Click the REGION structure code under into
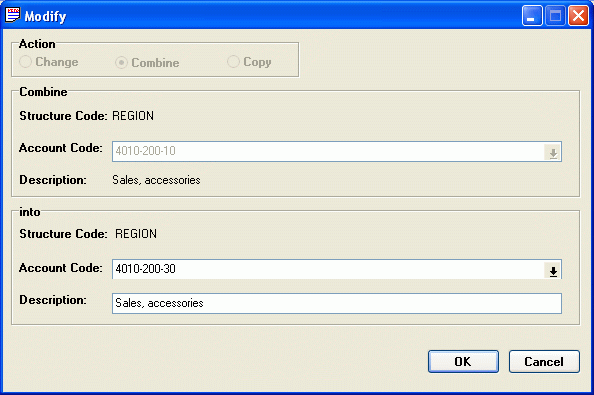 [x=136, y=234]
